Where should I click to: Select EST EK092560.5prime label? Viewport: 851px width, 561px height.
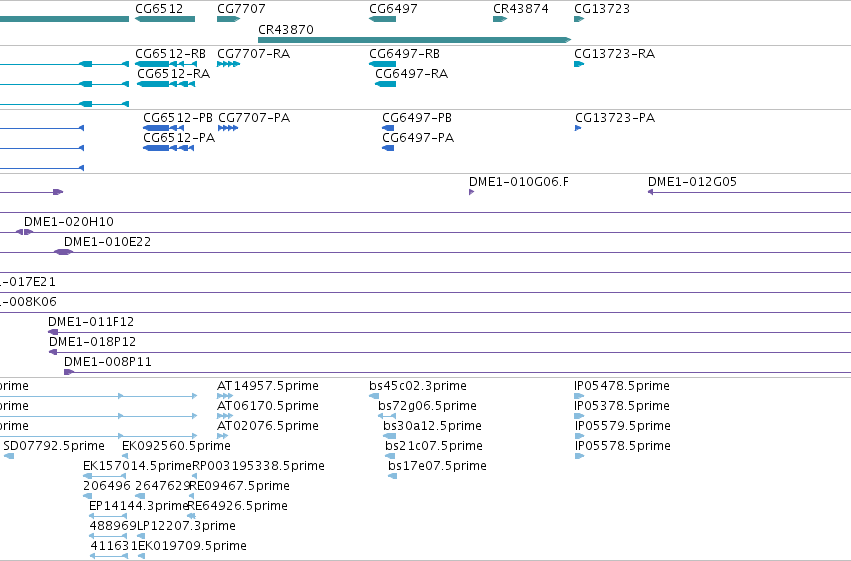176,446
